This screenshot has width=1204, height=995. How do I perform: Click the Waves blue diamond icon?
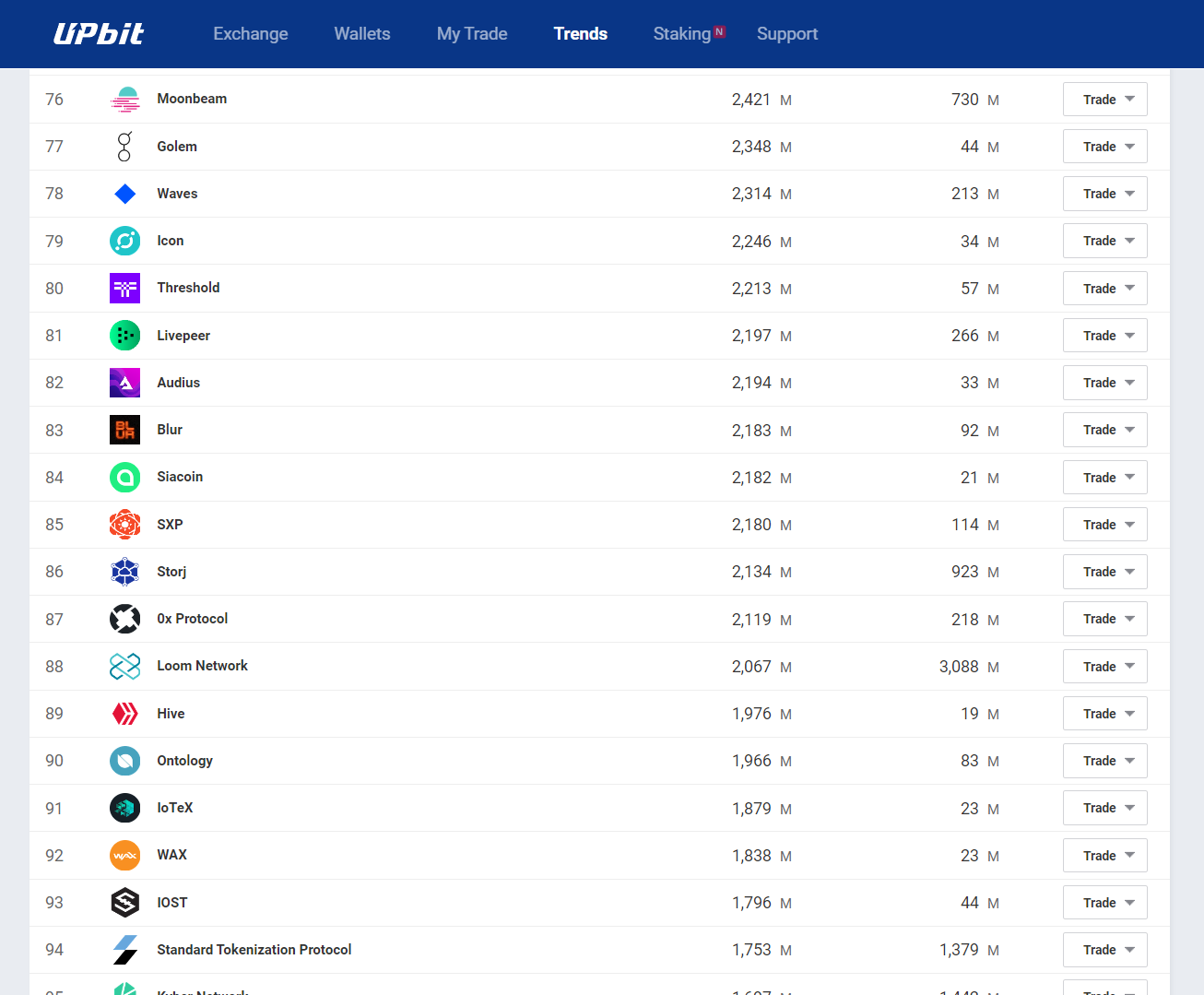click(x=125, y=194)
